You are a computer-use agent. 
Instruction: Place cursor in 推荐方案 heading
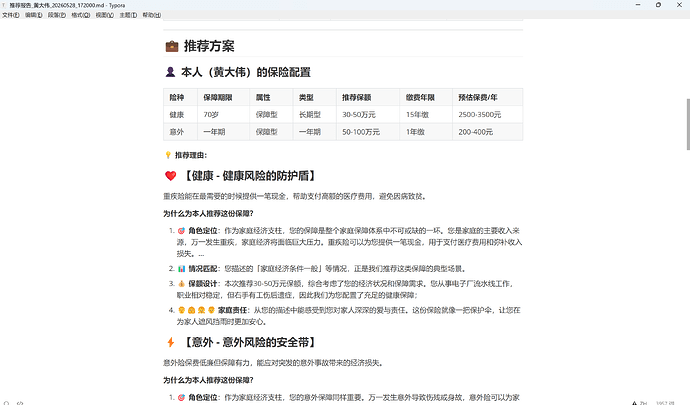[209, 46]
